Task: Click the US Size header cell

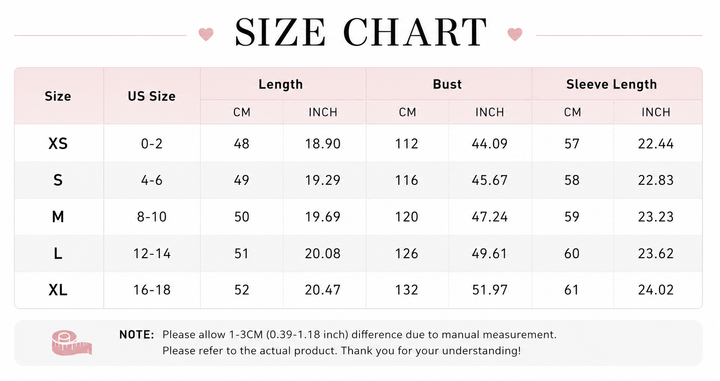Action: (x=152, y=96)
